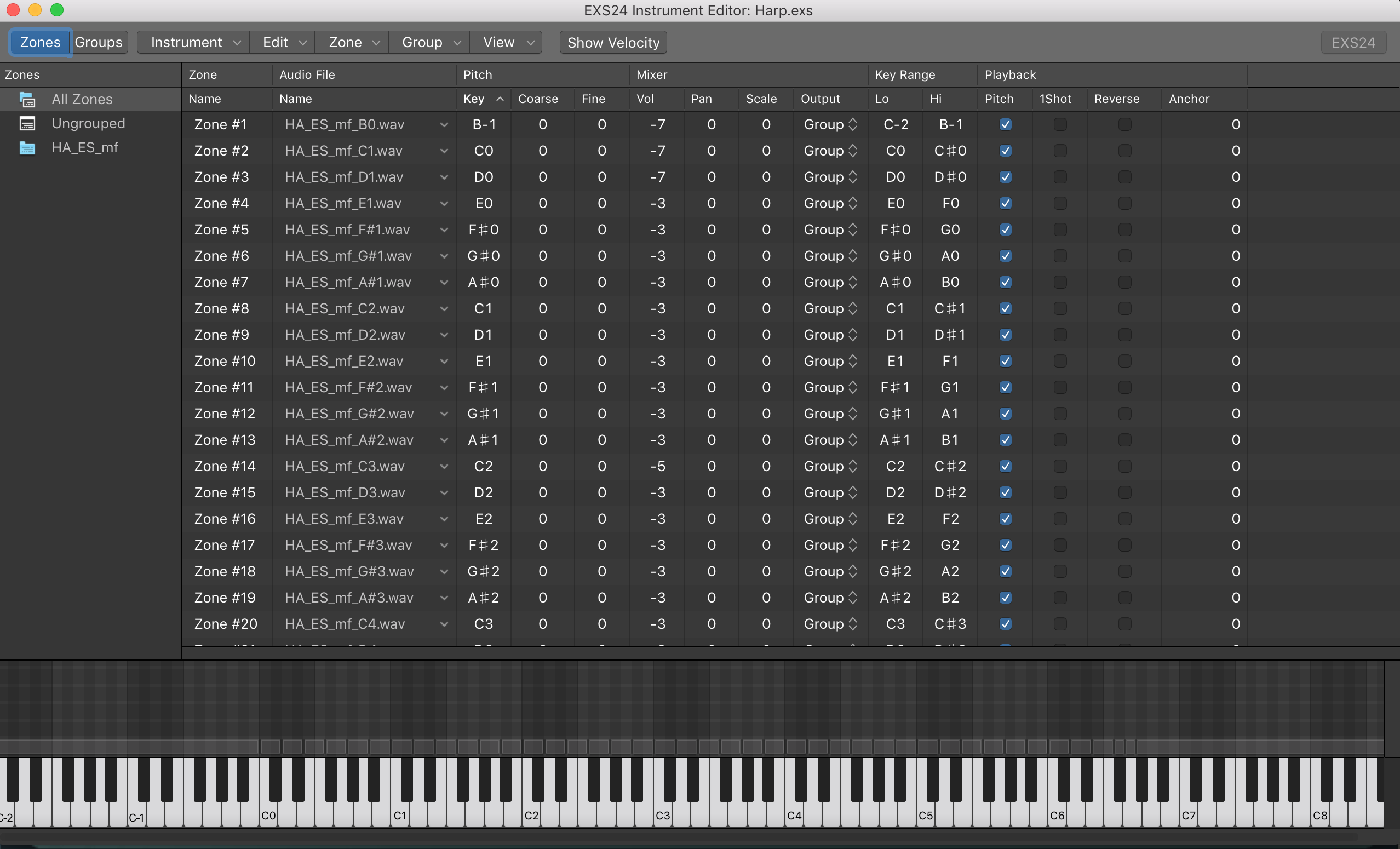
Task: Open the Instrument dropdown menu
Action: pyautogui.click(x=193, y=43)
